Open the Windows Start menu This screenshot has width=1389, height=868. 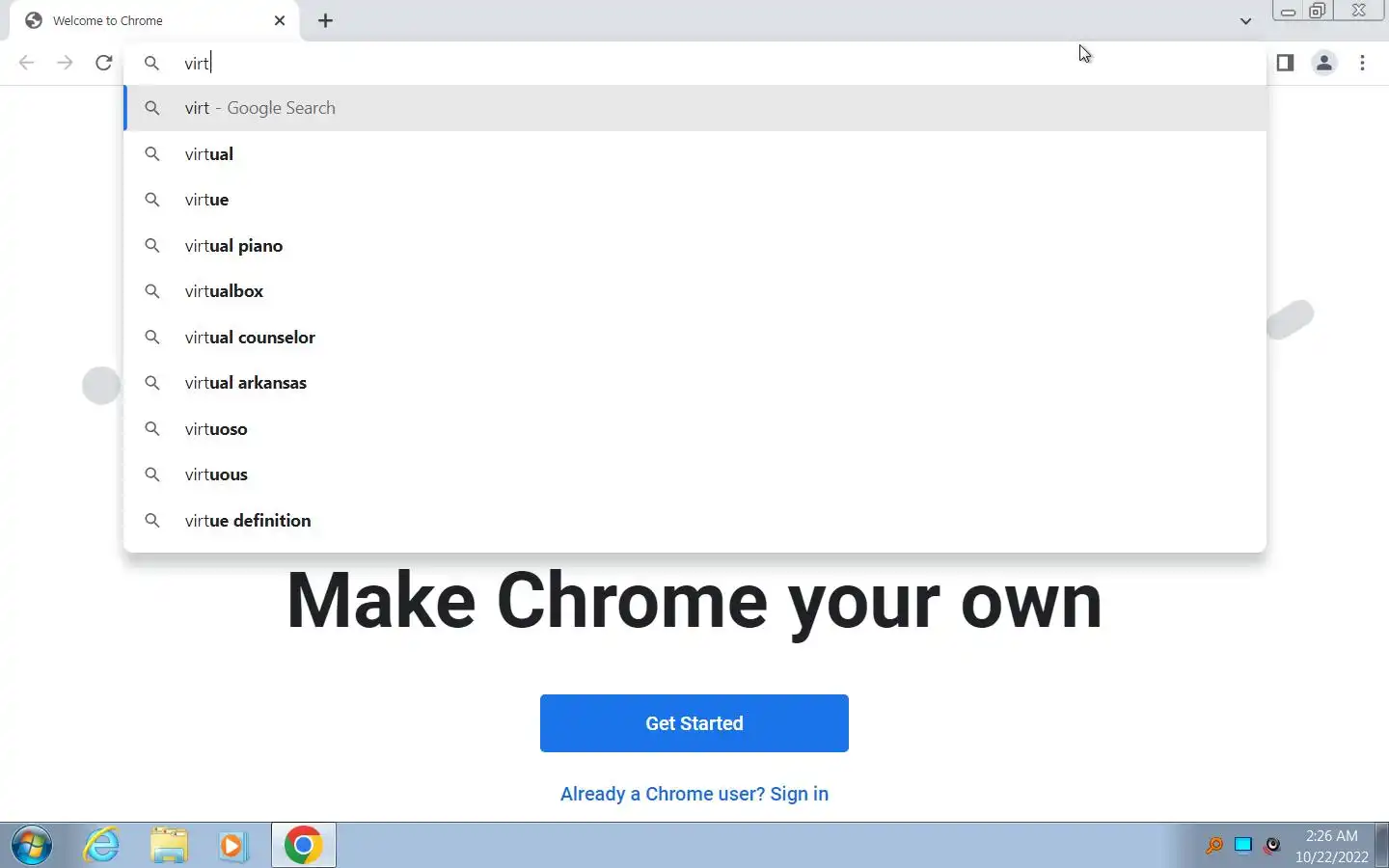point(32,846)
